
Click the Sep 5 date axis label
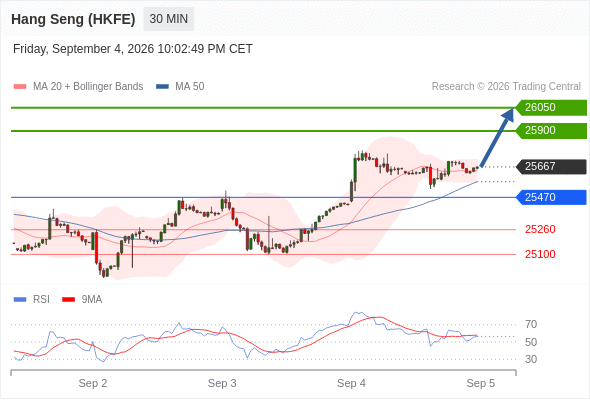[481, 383]
